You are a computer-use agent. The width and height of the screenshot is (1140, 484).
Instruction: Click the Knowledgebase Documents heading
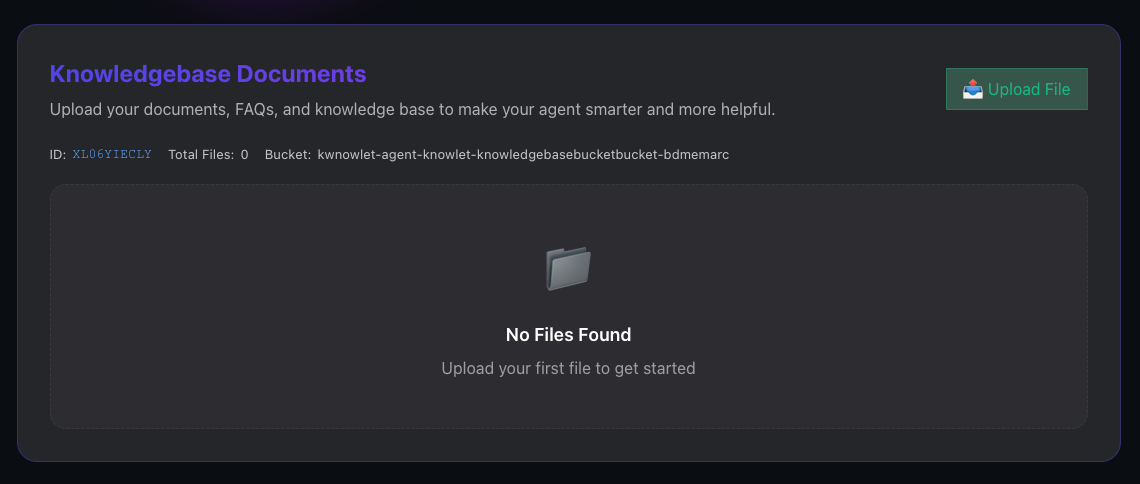(208, 74)
